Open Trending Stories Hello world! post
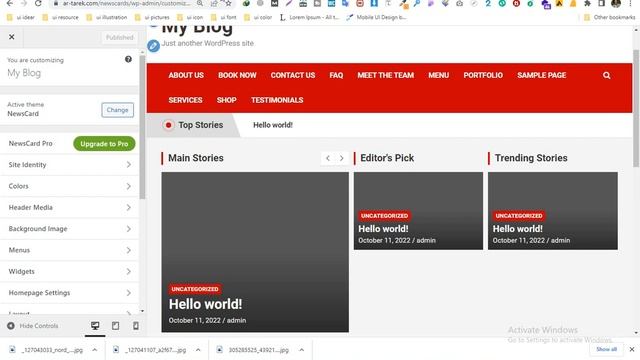The width and height of the screenshot is (640, 360). (x=518, y=229)
